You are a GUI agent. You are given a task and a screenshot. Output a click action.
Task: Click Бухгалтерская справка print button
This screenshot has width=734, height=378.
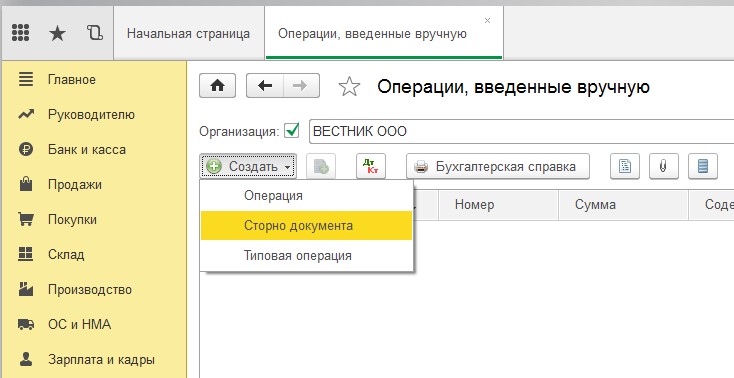click(498, 166)
